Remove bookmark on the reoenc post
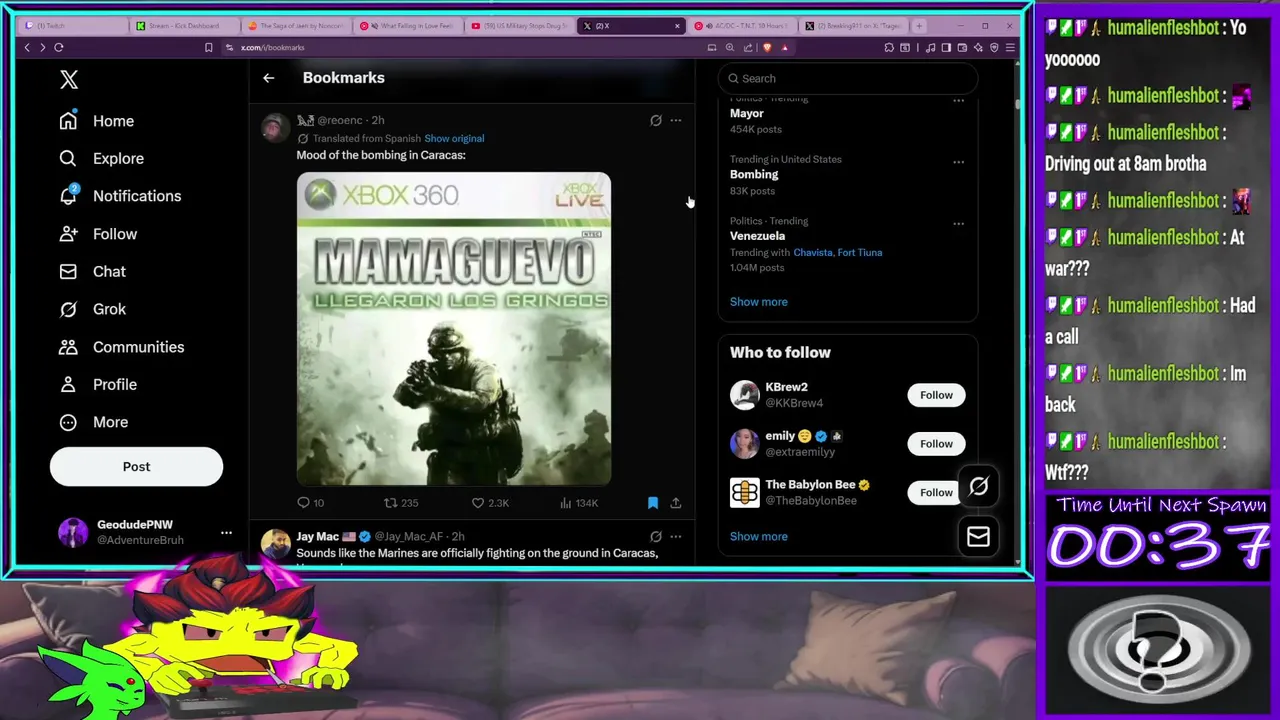 click(653, 503)
